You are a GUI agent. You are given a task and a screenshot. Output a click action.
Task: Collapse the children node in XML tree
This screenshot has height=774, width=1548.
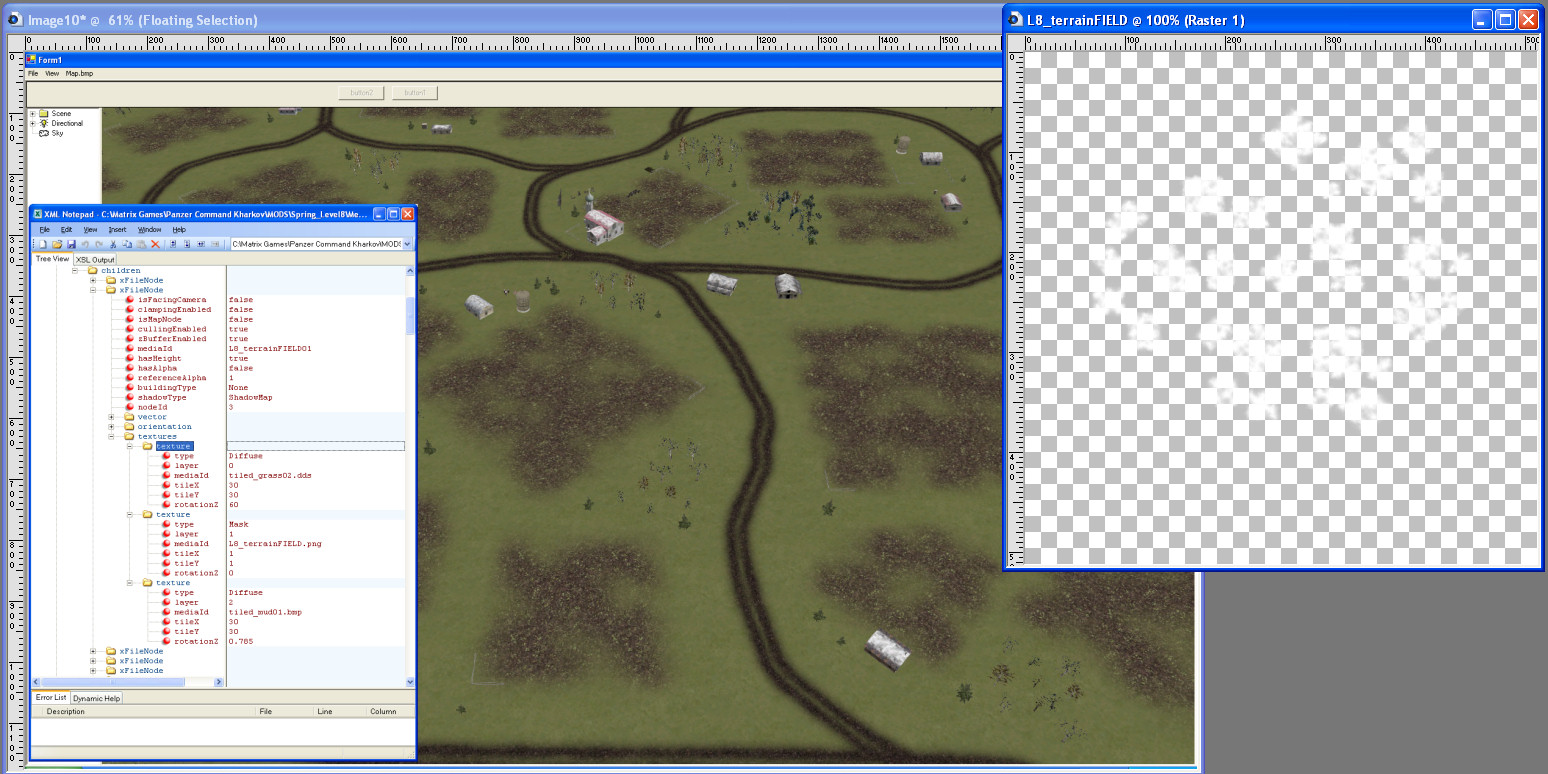tap(76, 271)
